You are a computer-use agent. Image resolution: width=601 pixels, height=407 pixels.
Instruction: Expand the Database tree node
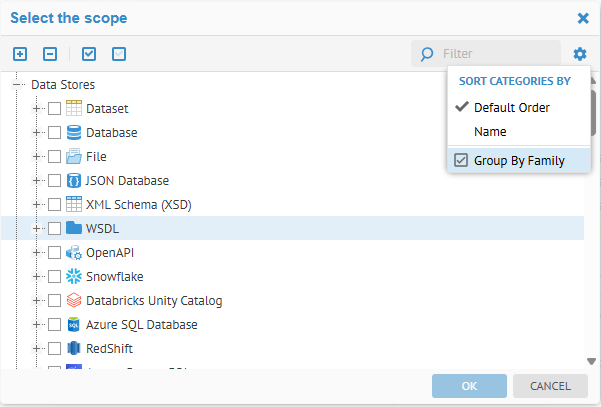[38, 133]
